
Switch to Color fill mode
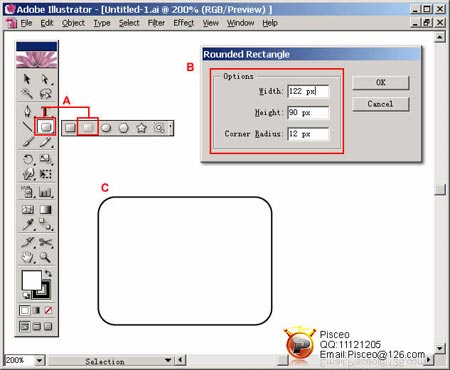coord(24,310)
